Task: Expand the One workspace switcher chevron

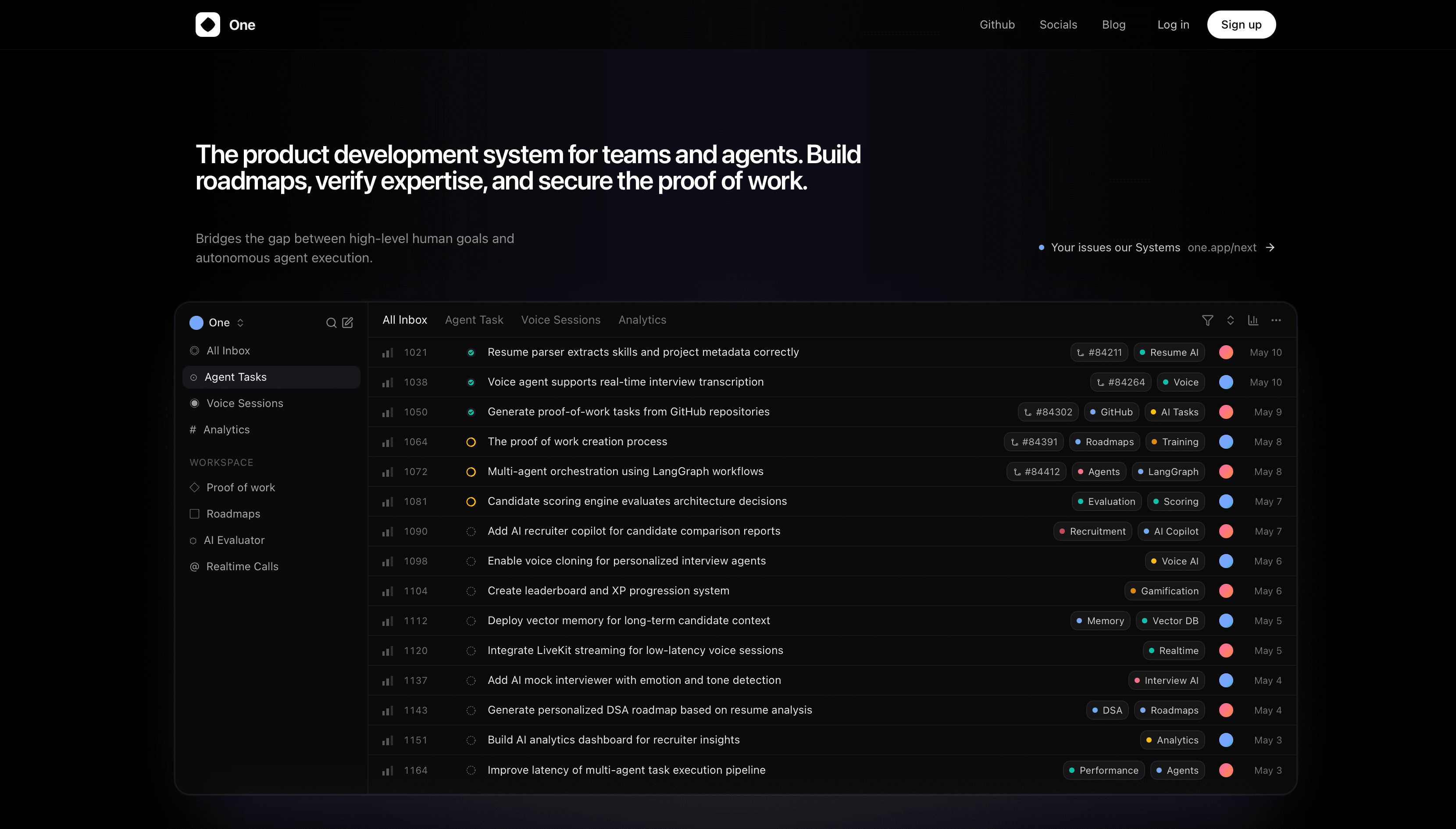Action: click(x=240, y=323)
